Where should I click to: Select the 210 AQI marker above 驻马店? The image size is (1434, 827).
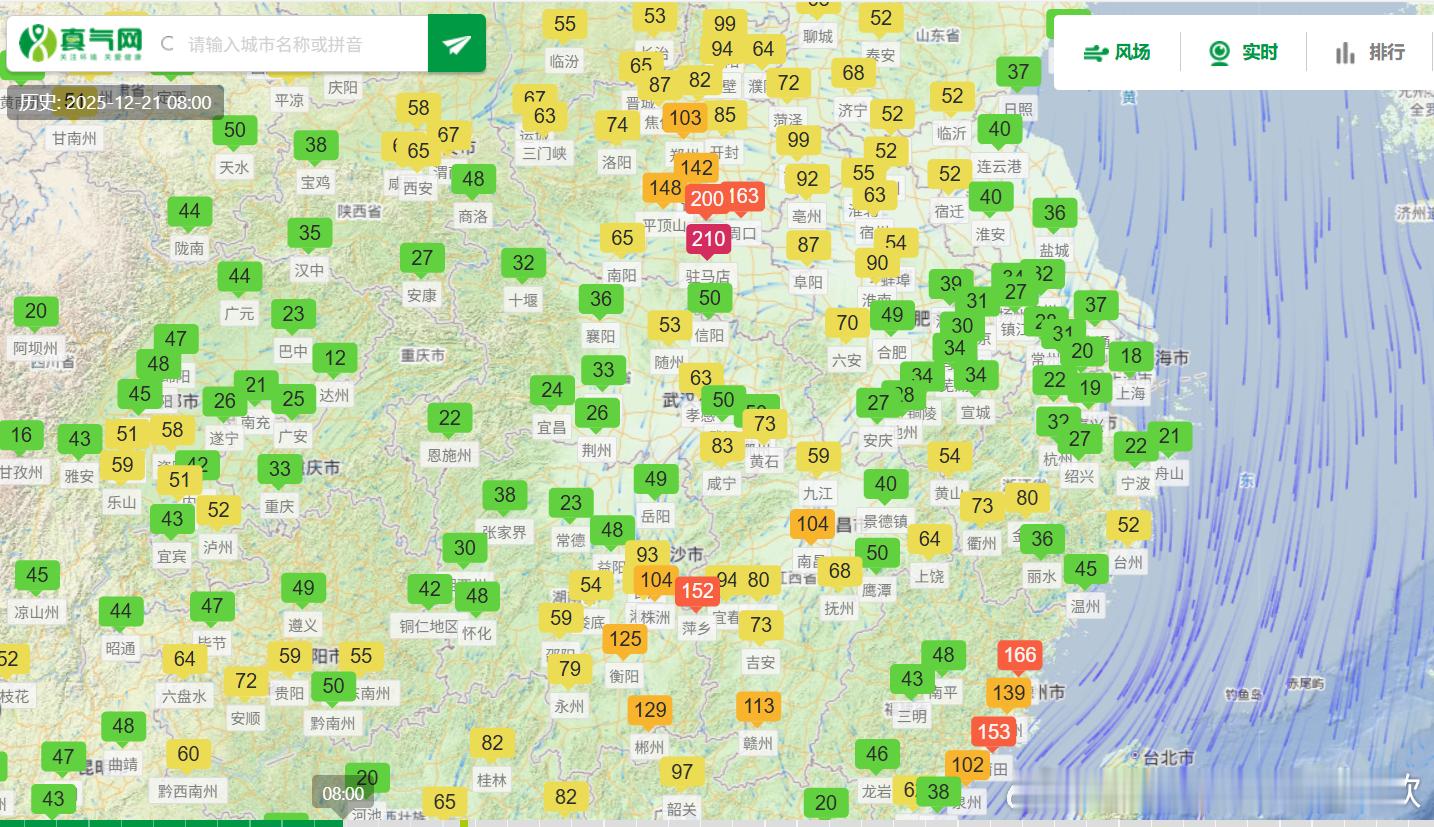(x=708, y=239)
